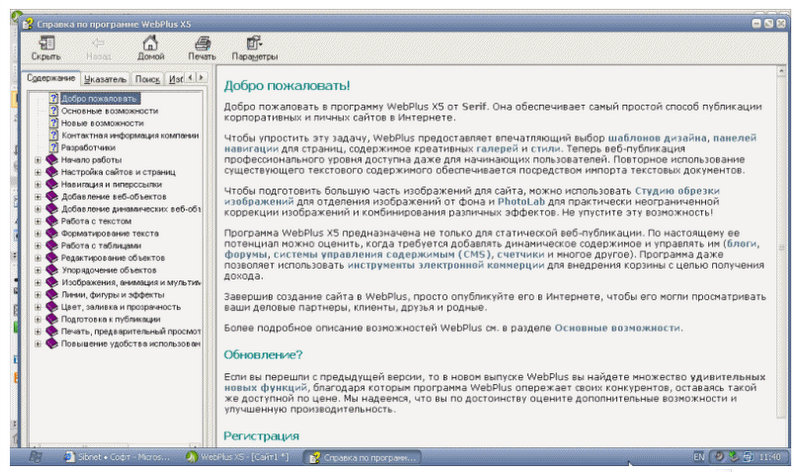Click the Windows Start button
The image size is (800, 472).
point(35,457)
